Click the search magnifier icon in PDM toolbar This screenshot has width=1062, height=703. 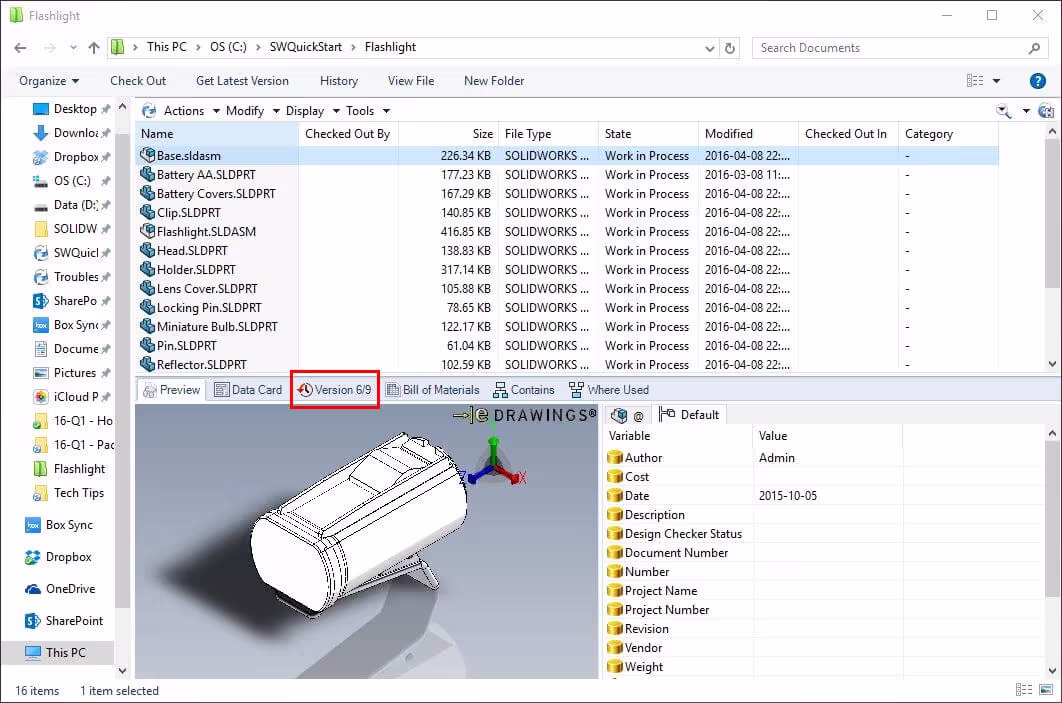(1004, 110)
